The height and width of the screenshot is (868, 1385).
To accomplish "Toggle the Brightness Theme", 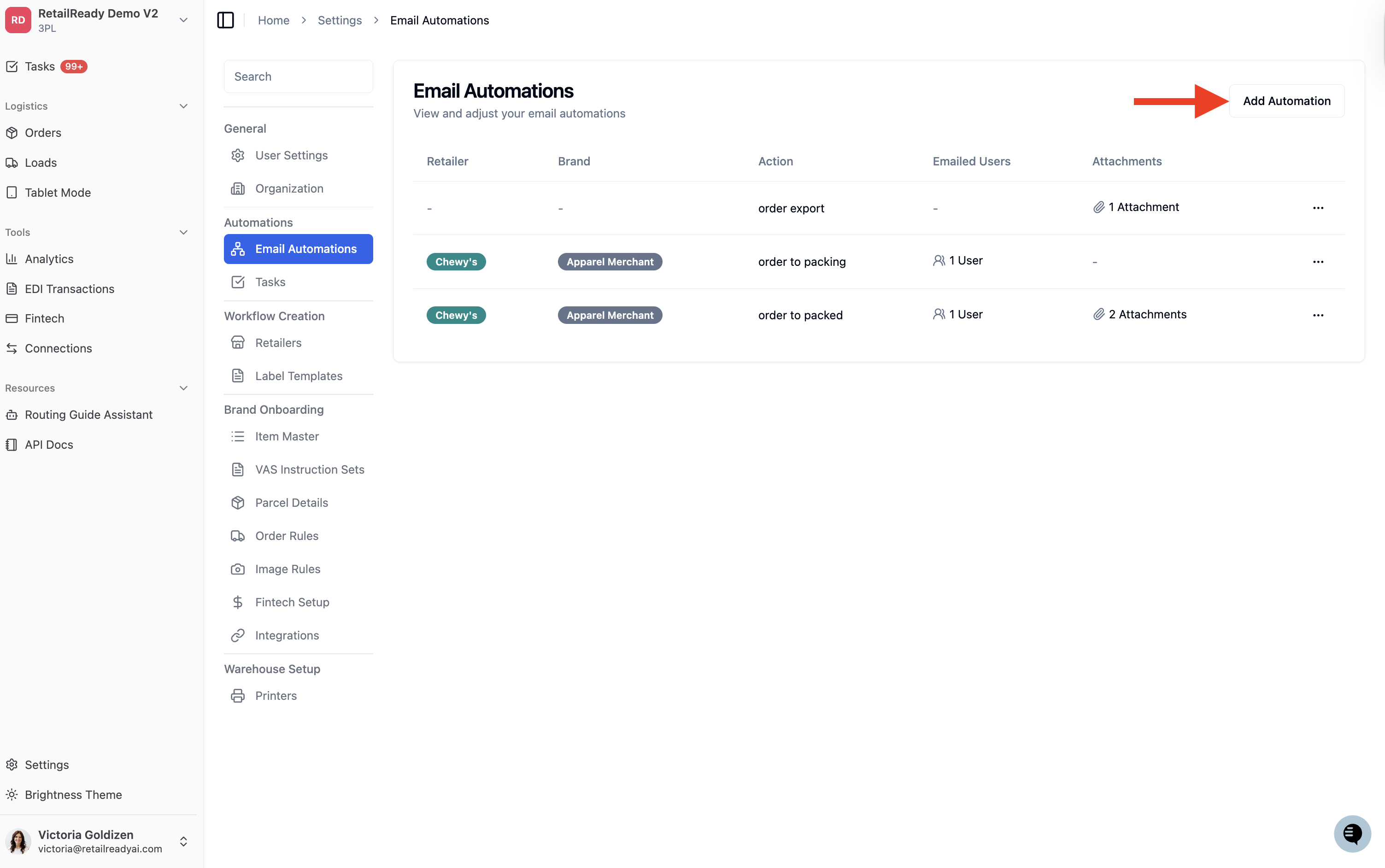I will (73, 795).
